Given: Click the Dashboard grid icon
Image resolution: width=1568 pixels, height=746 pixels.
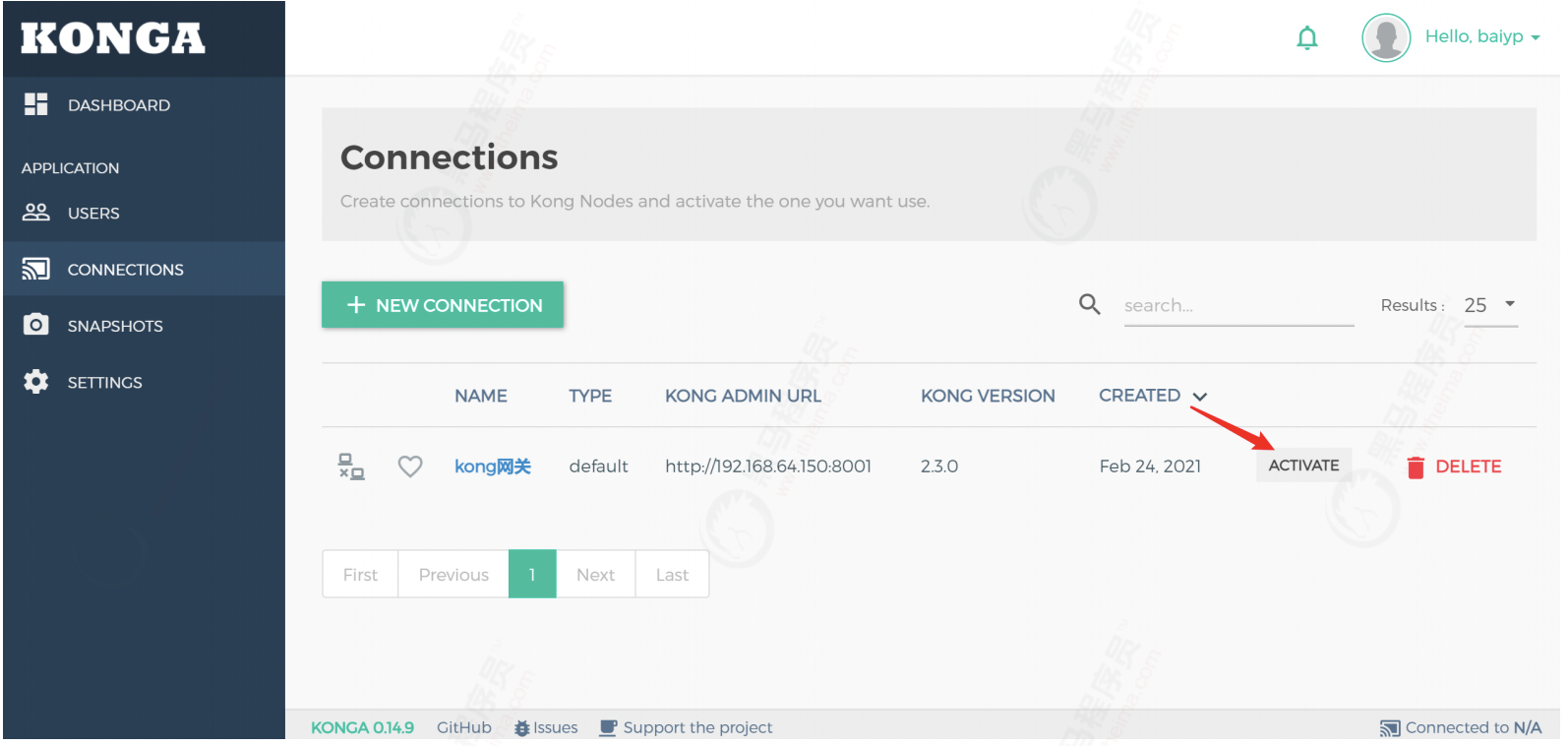Looking at the screenshot, I should tap(36, 104).
